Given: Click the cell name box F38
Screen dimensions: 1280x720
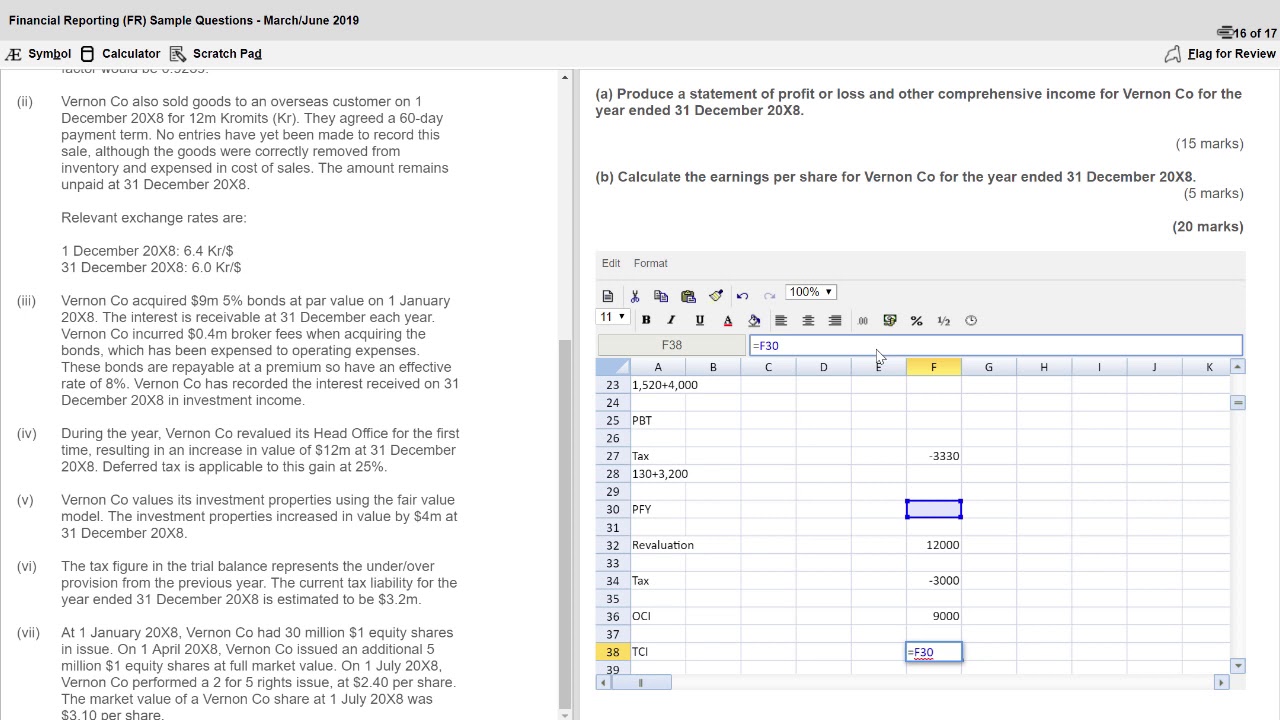Looking at the screenshot, I should (672, 345).
